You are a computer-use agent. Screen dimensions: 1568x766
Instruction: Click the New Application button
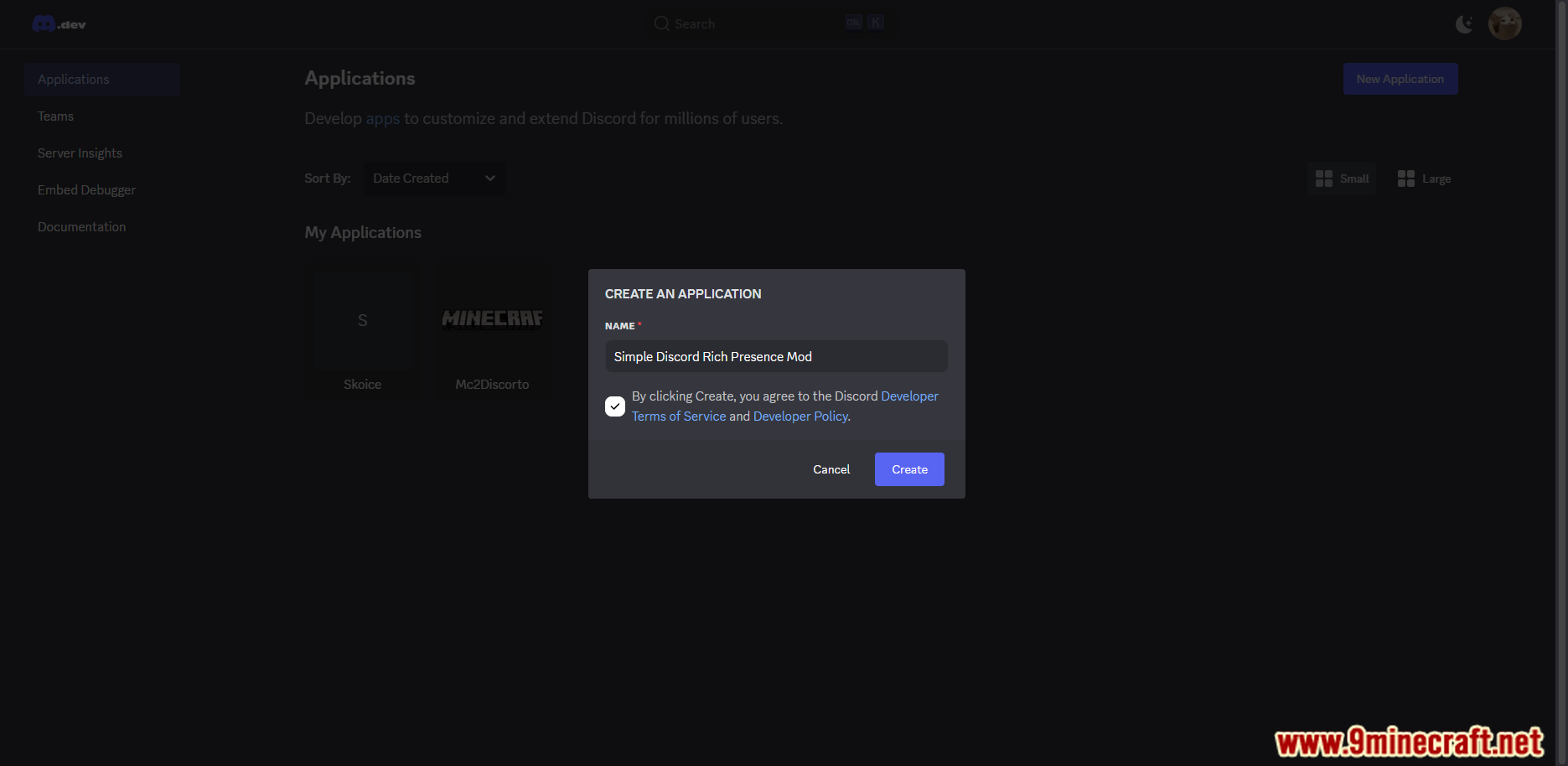1400,79
